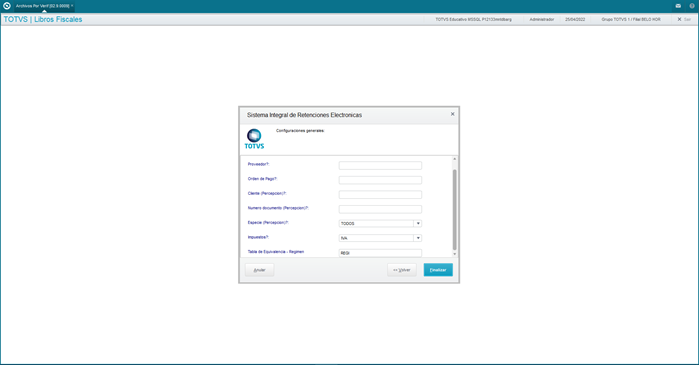Click the dialog scrollbar up arrow

(x=455, y=159)
